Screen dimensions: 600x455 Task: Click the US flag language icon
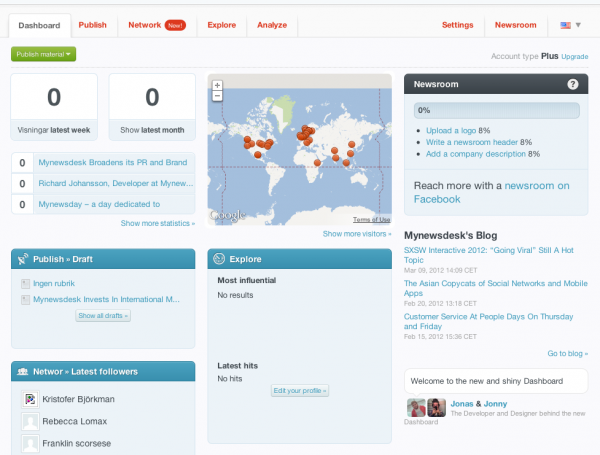566,25
